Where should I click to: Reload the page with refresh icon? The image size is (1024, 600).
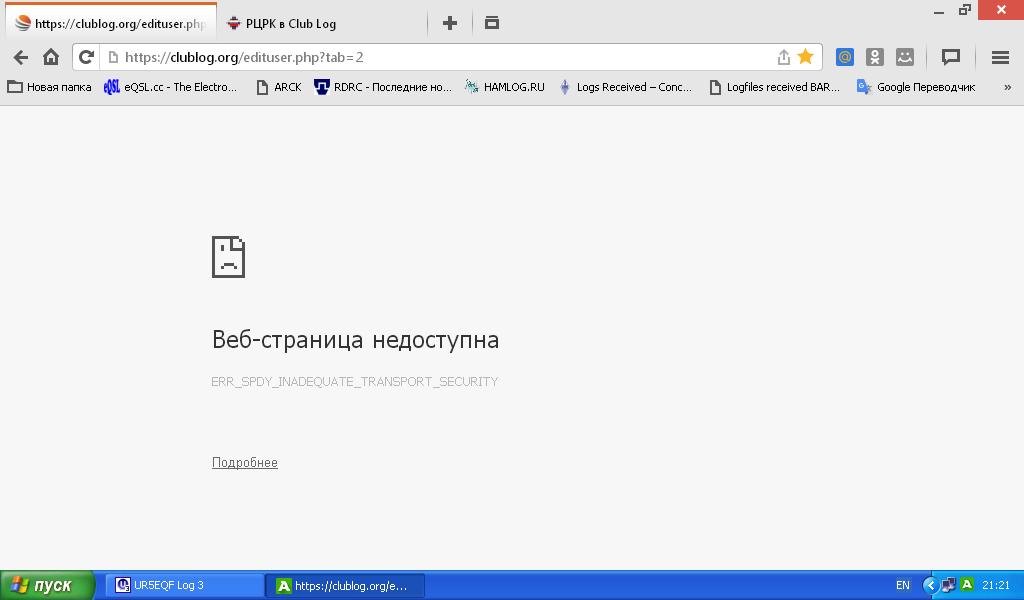[x=86, y=57]
